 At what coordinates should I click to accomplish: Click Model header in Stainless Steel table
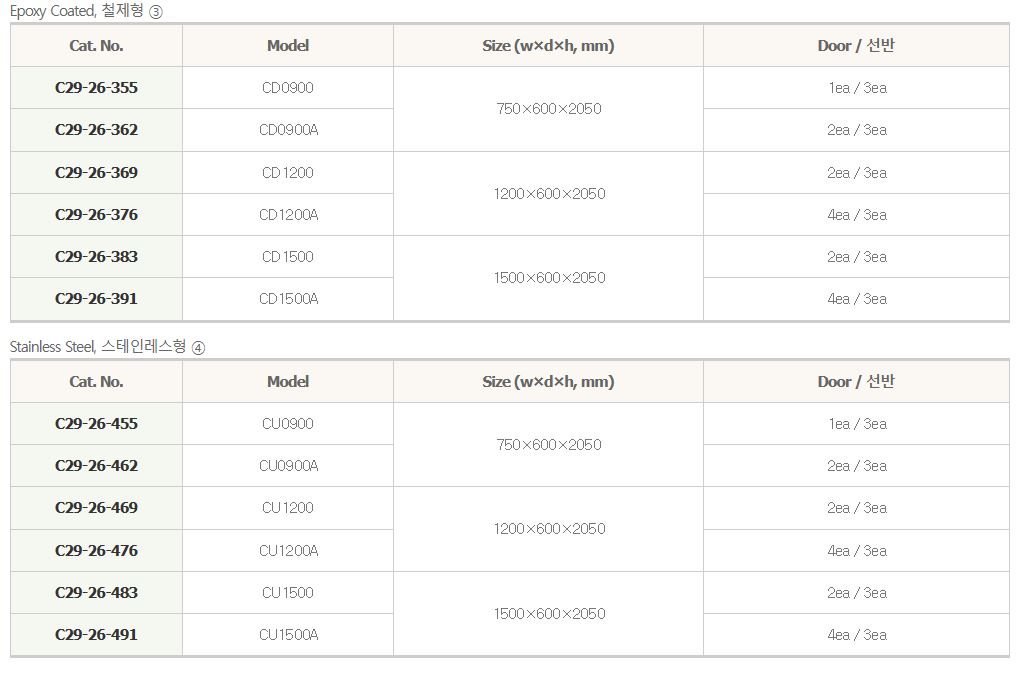coord(288,382)
